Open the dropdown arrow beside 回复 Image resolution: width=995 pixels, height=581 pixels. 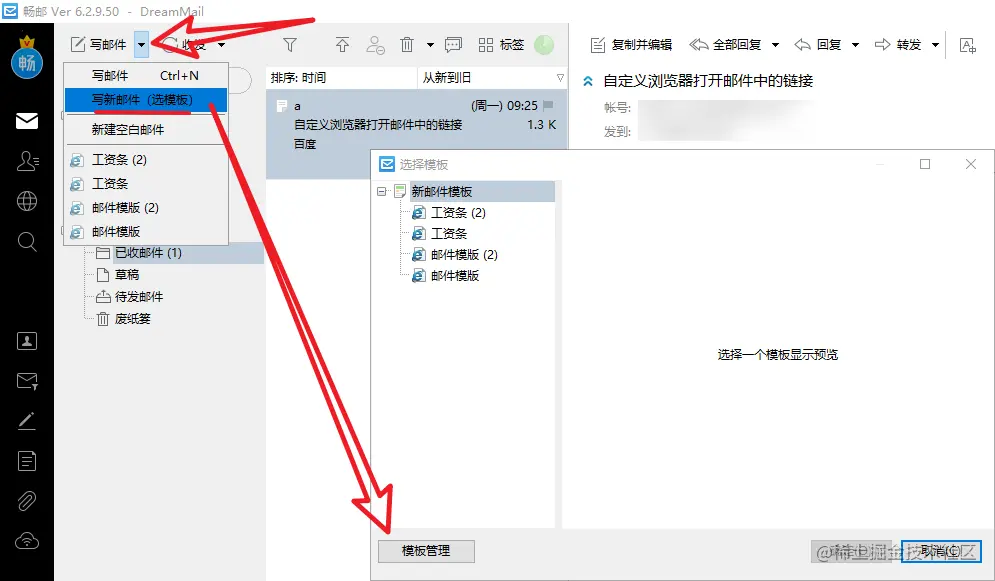(855, 45)
